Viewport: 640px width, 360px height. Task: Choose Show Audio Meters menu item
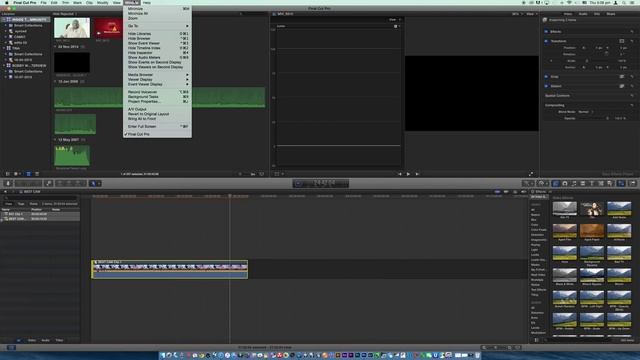pyautogui.click(x=157, y=58)
